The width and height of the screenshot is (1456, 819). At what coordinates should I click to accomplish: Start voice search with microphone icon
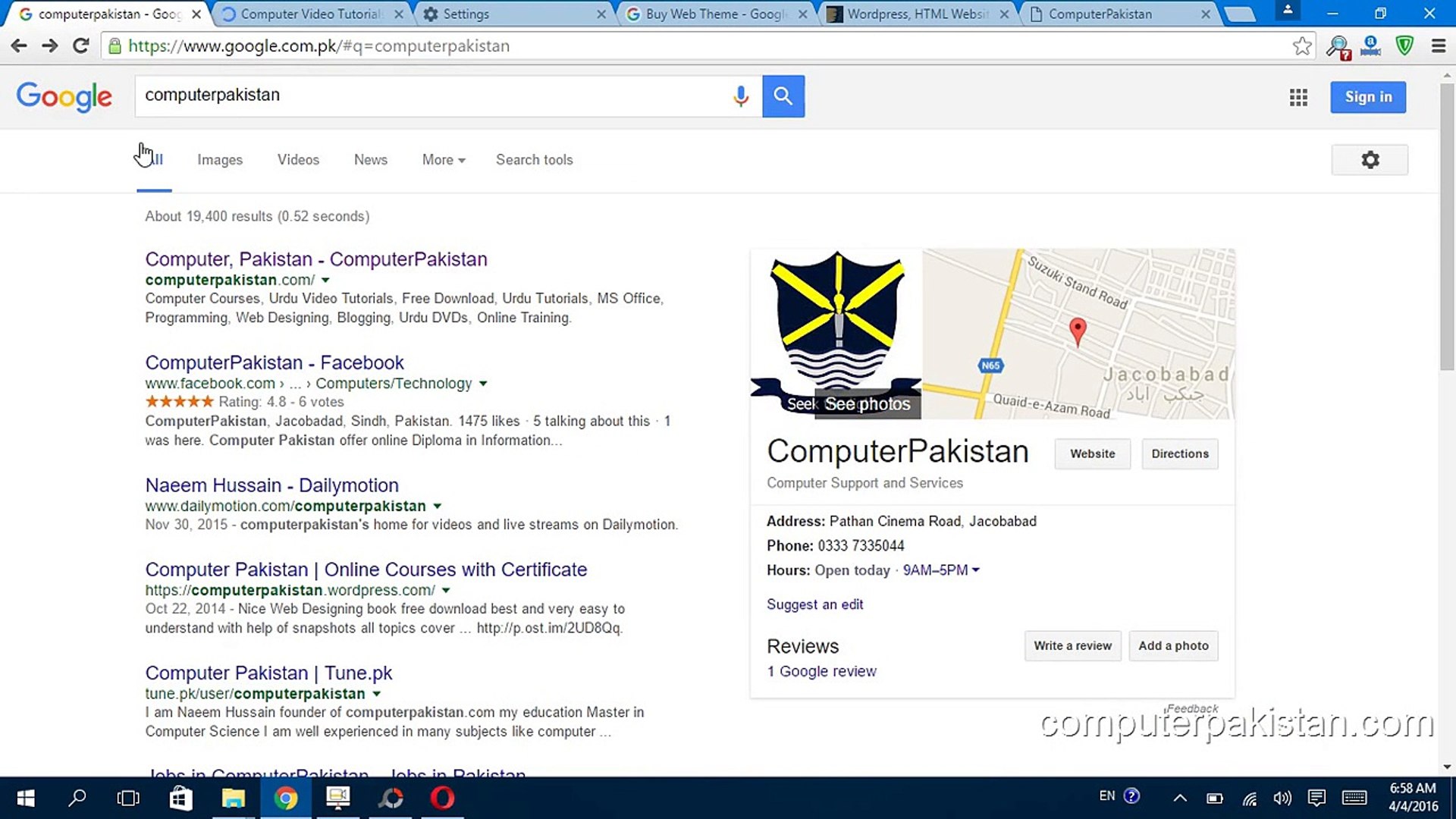tap(741, 96)
